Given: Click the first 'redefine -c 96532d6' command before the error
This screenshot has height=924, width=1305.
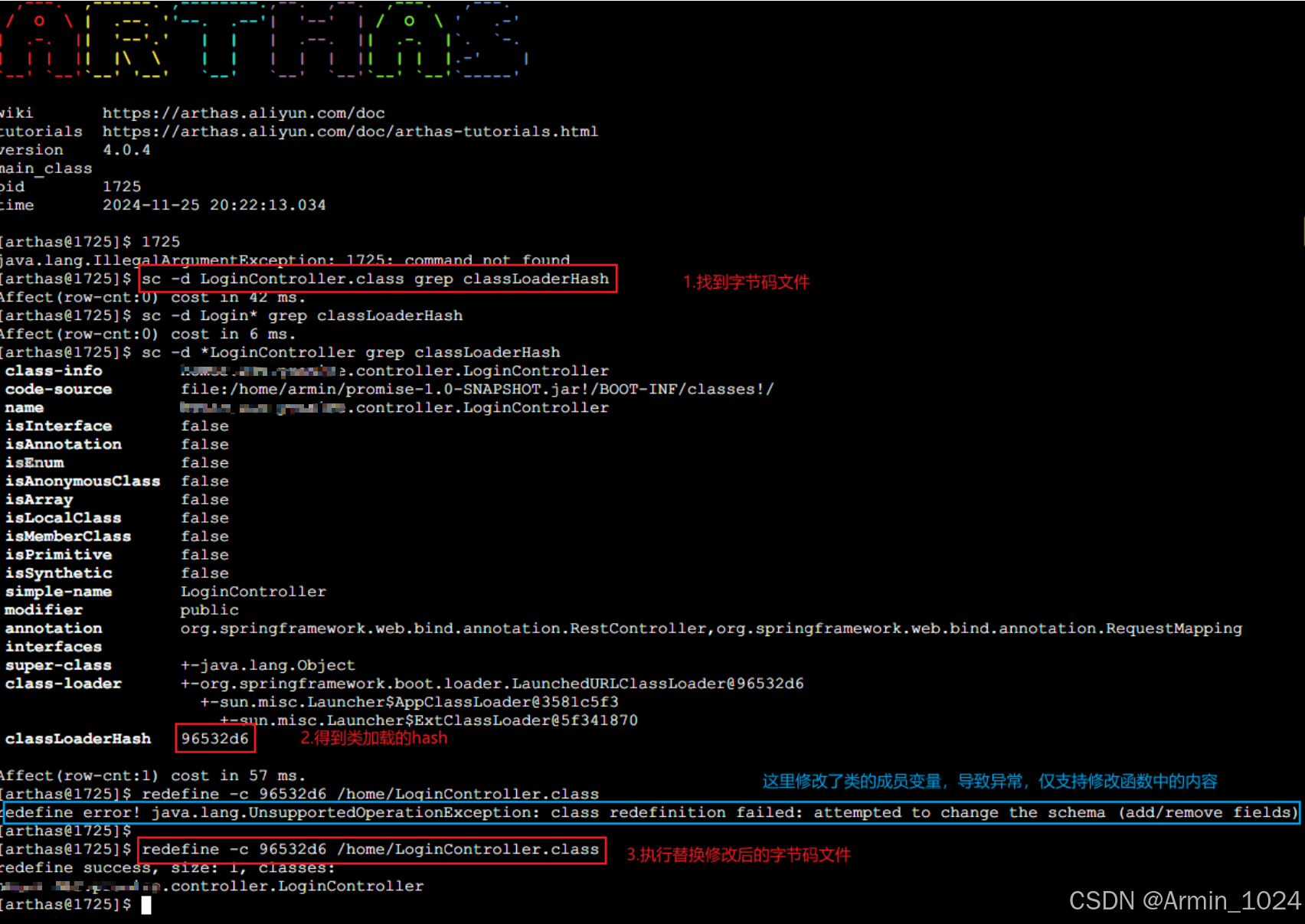Looking at the screenshot, I should [x=371, y=794].
